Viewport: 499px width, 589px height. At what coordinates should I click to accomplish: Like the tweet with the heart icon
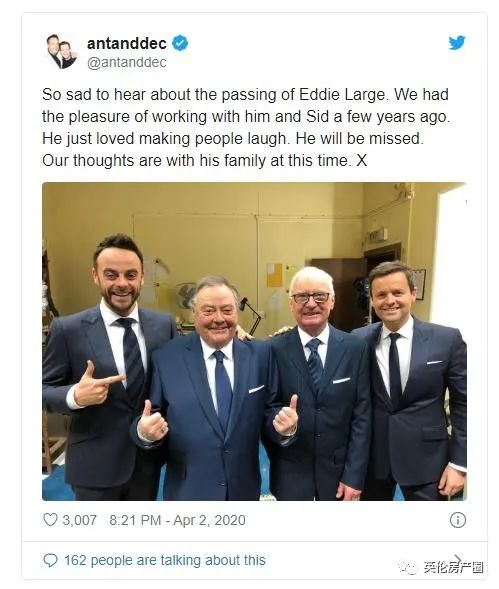click(x=50, y=520)
